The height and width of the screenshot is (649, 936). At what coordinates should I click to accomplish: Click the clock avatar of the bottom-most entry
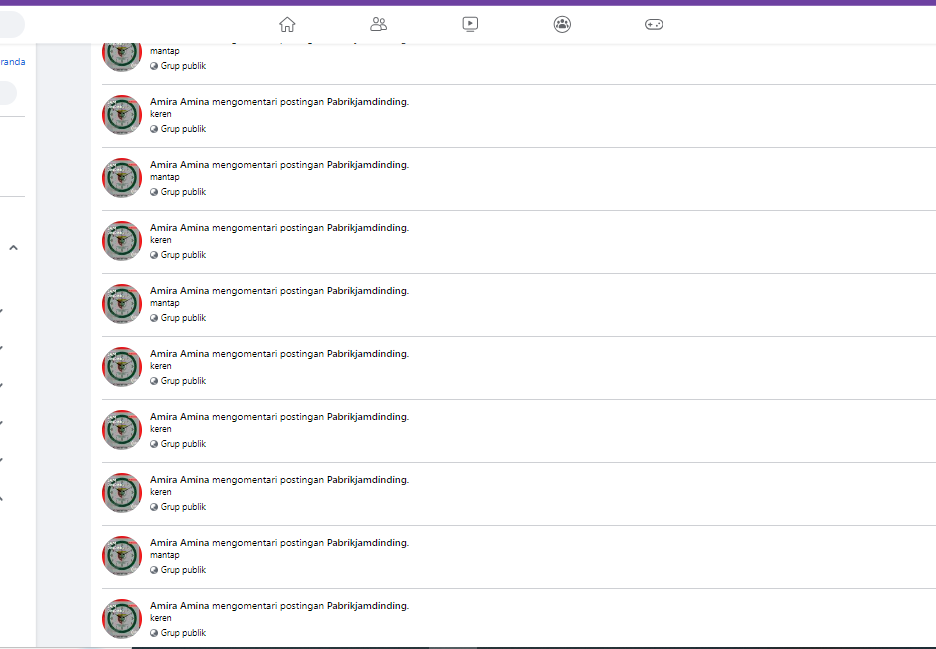122,618
